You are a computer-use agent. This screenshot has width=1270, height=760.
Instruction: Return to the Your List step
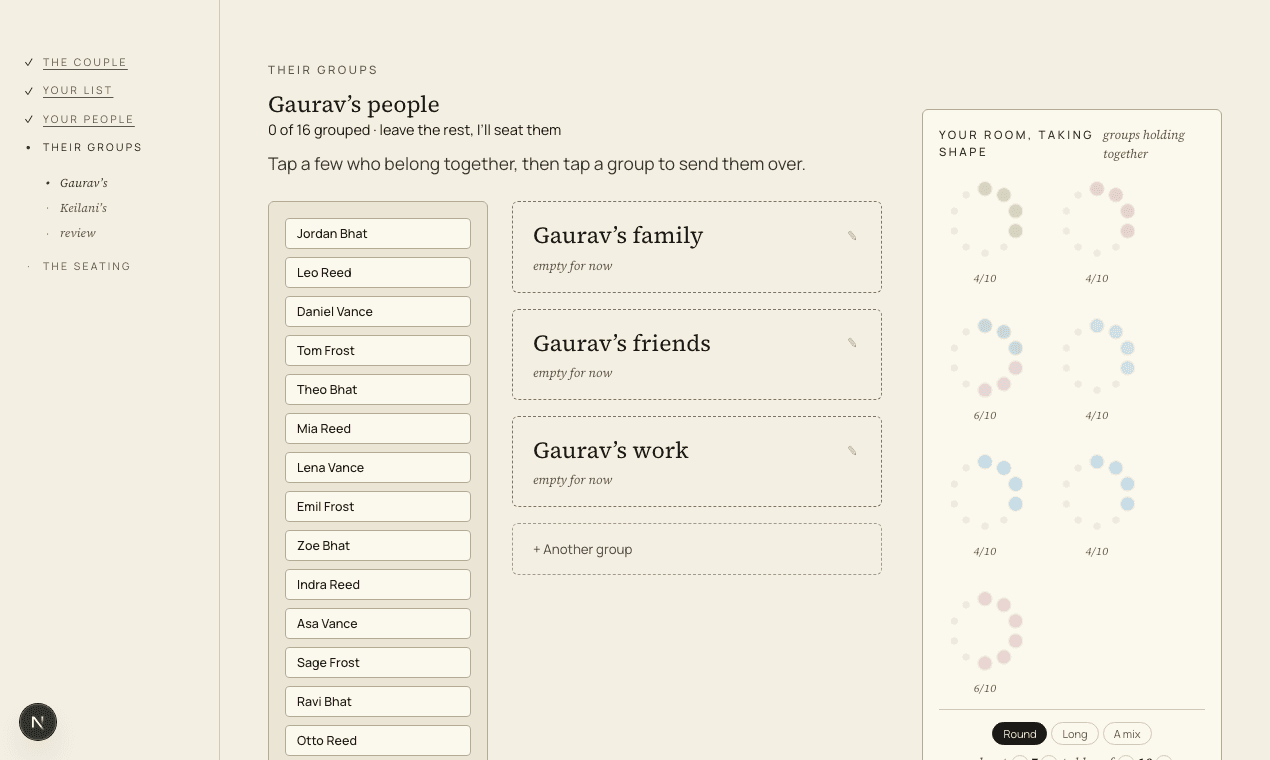click(x=78, y=91)
